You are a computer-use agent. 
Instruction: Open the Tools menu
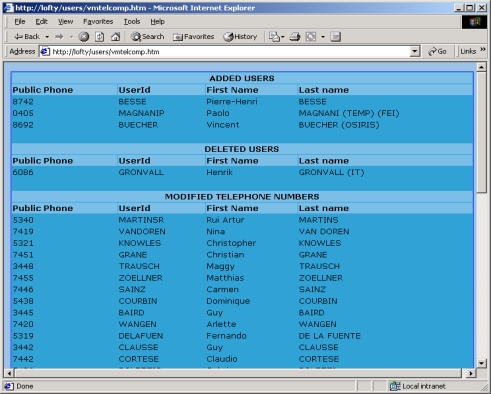pyautogui.click(x=132, y=22)
